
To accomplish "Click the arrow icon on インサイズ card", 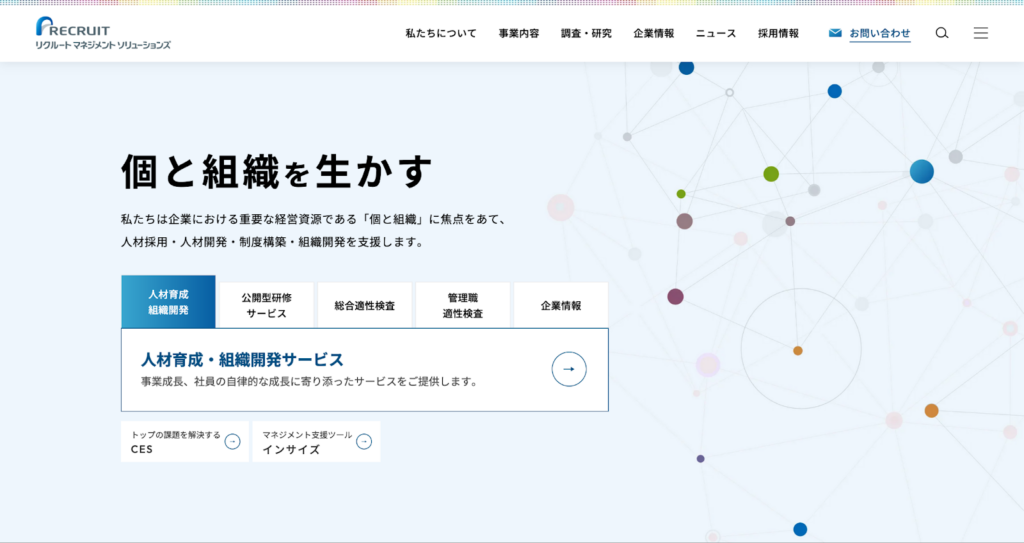I will click(364, 441).
